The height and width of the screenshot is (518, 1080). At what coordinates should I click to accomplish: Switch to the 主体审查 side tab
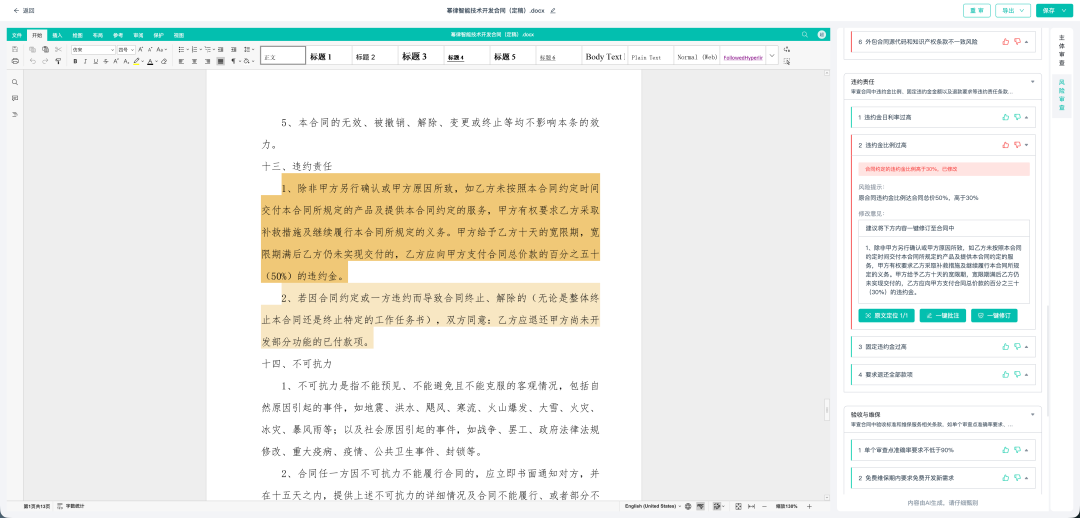click(x=1061, y=50)
